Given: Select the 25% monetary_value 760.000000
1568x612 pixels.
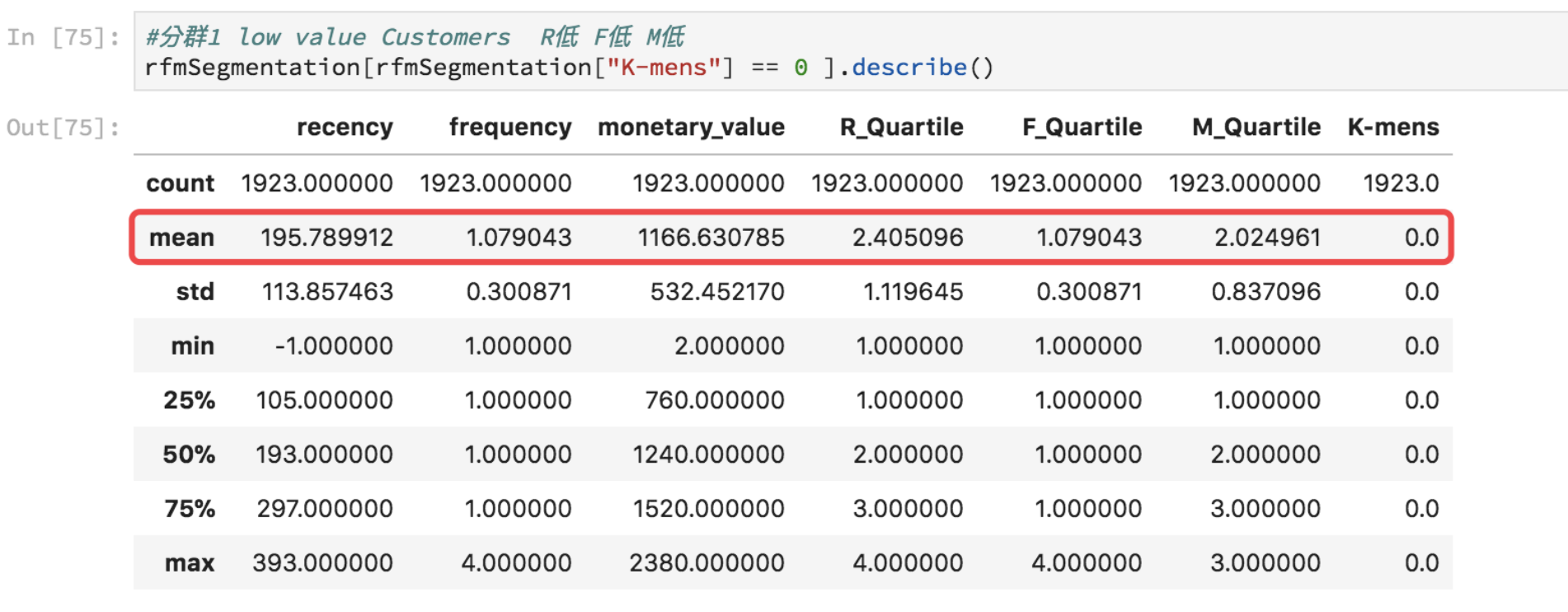Looking at the screenshot, I should [x=715, y=400].
